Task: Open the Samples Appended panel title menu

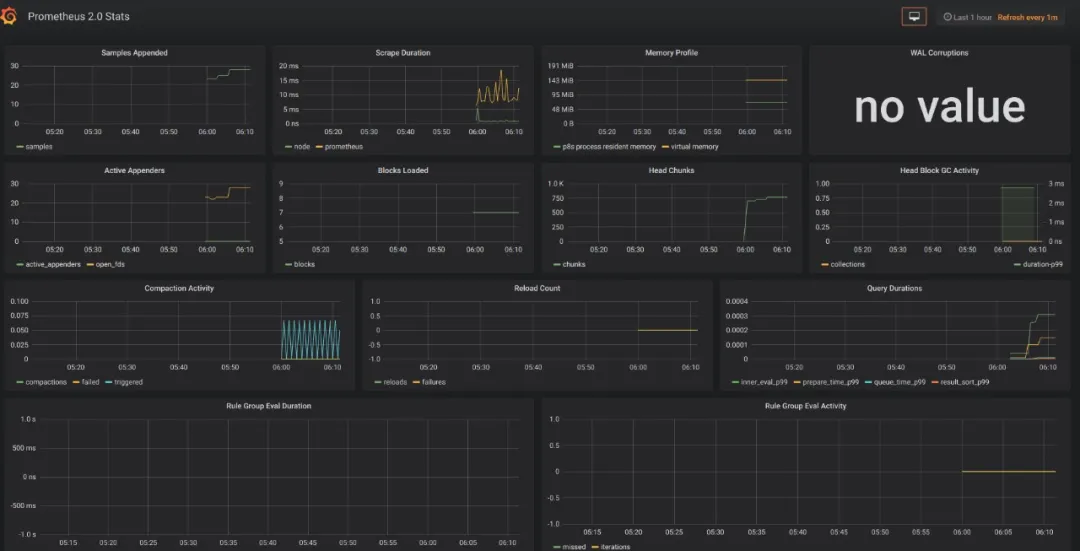Action: point(135,53)
